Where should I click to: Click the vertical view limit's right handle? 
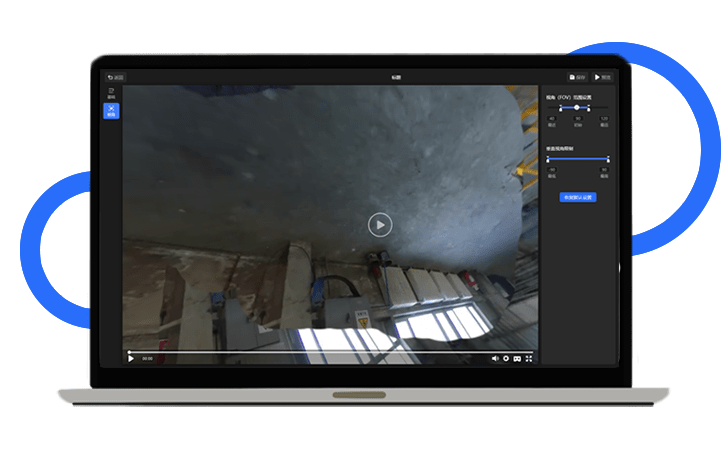coord(607,158)
